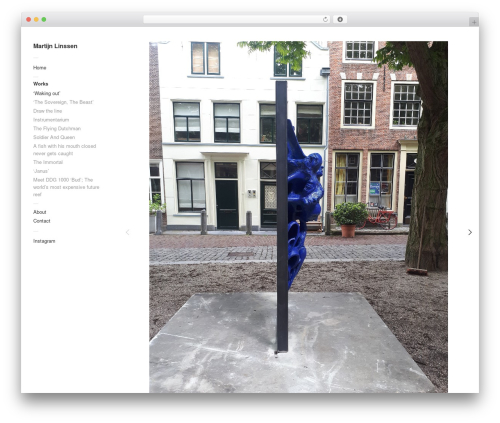The width and height of the screenshot is (500, 423).
Task: Open the Martijn Linssen site title link
Action: (55, 46)
